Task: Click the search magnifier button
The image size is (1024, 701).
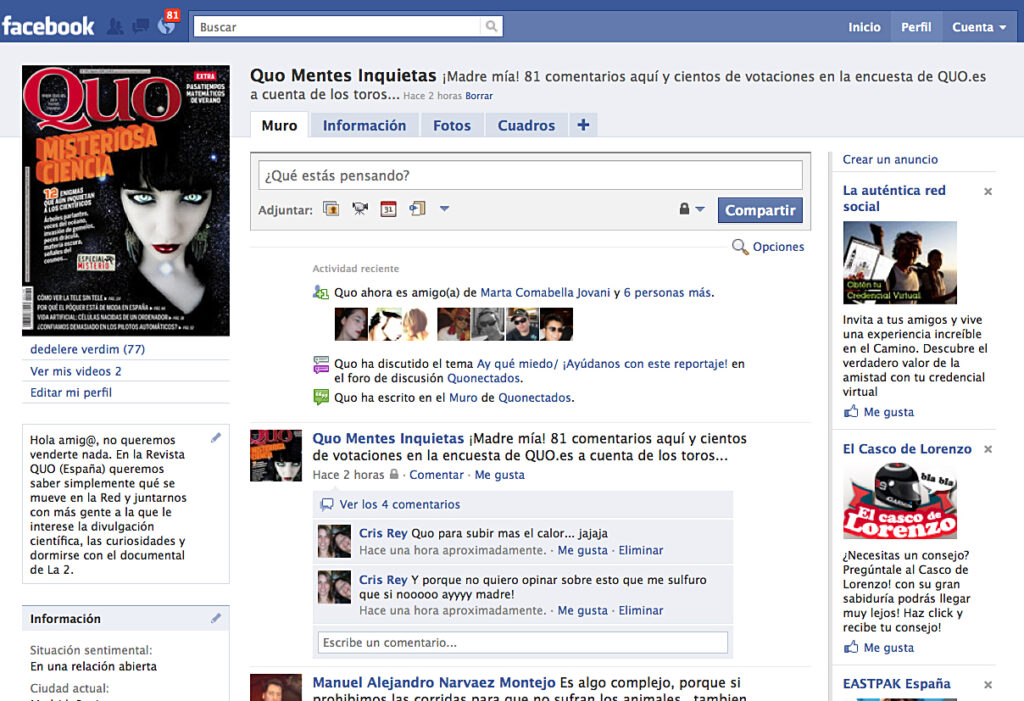Action: (491, 26)
